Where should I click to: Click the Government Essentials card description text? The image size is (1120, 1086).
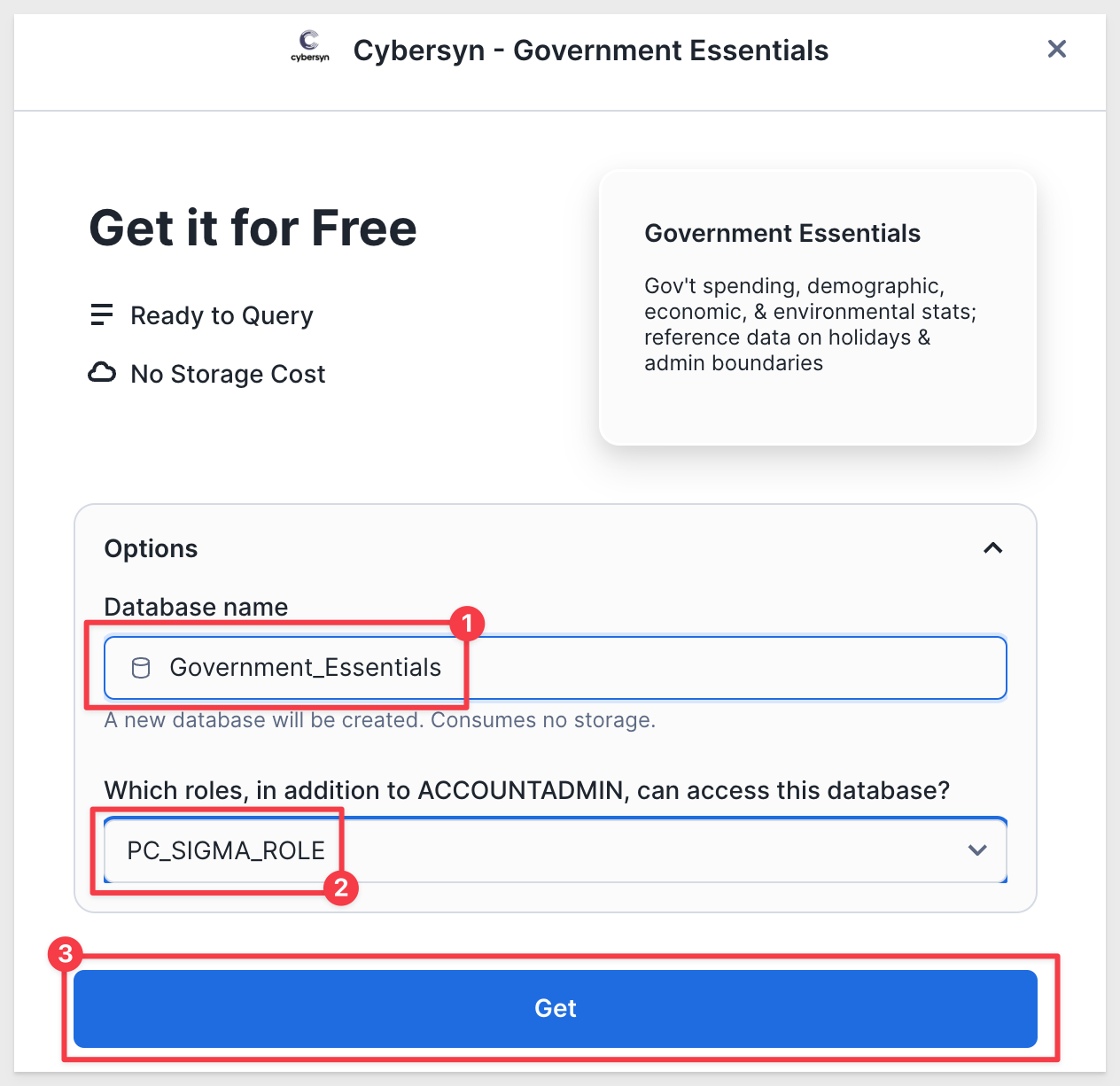tap(810, 324)
